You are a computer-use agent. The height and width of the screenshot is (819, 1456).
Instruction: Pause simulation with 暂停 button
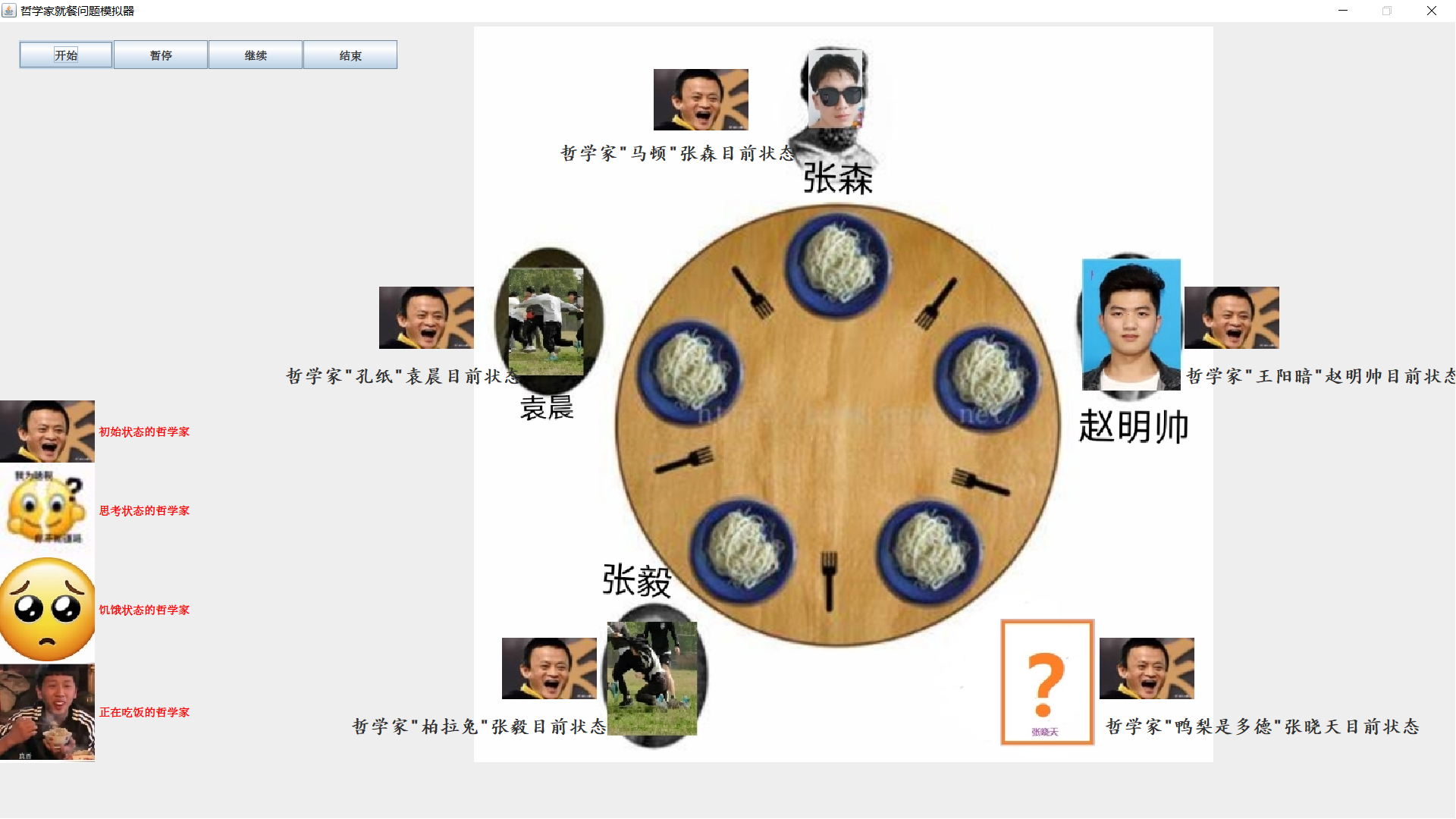(x=161, y=55)
